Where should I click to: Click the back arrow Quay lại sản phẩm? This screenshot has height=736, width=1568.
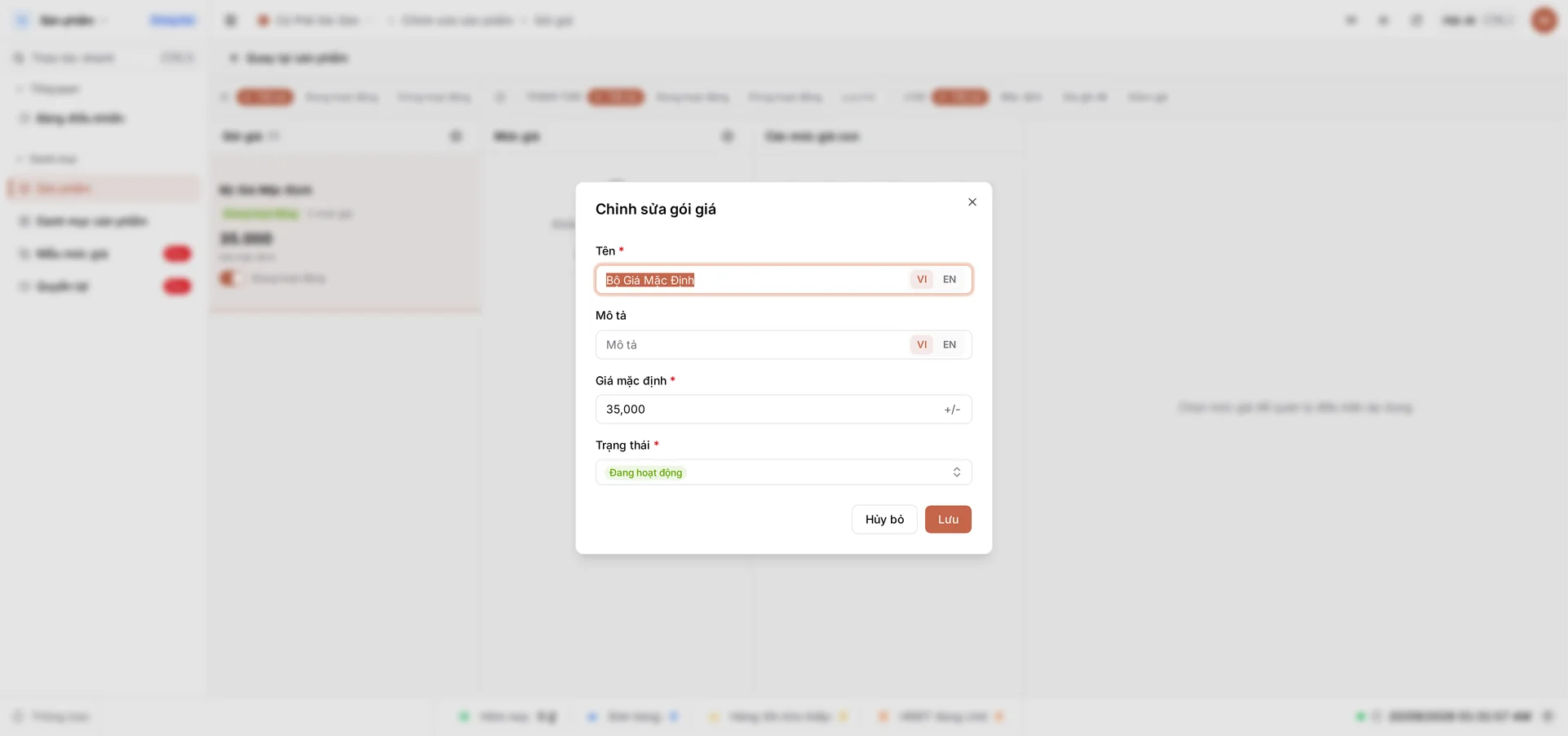coord(233,58)
